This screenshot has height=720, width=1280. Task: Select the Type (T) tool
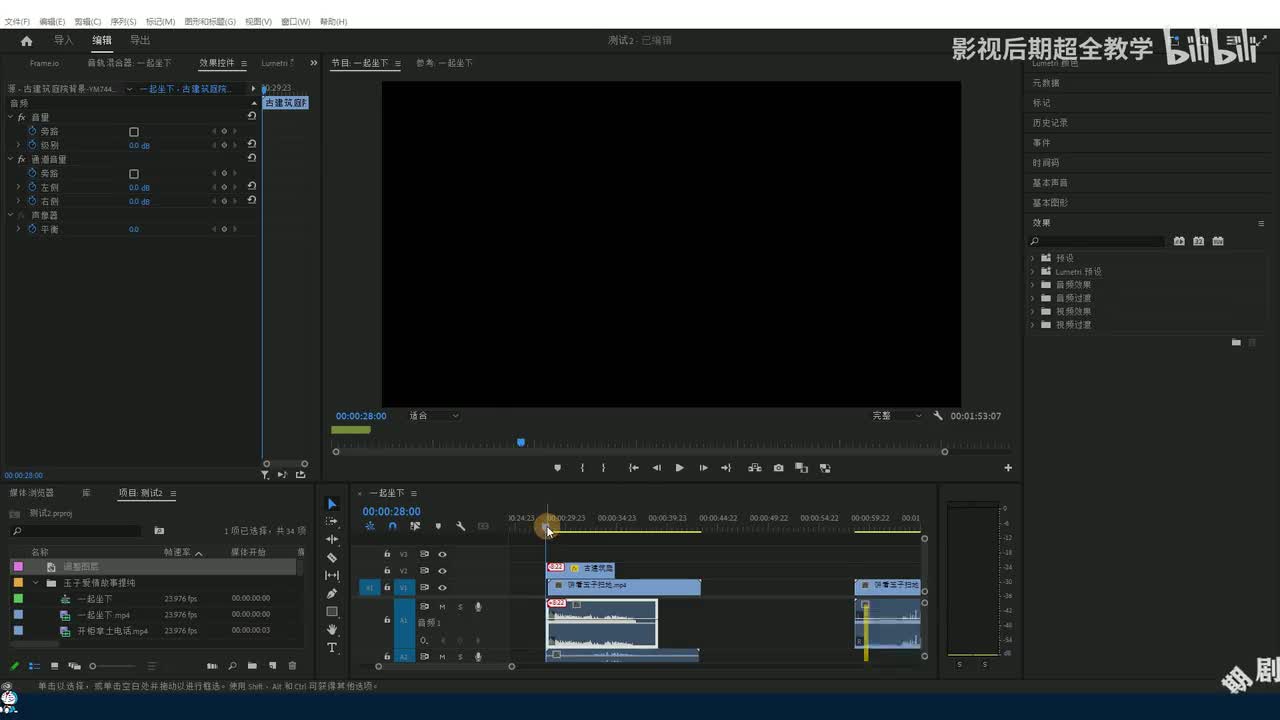(332, 648)
